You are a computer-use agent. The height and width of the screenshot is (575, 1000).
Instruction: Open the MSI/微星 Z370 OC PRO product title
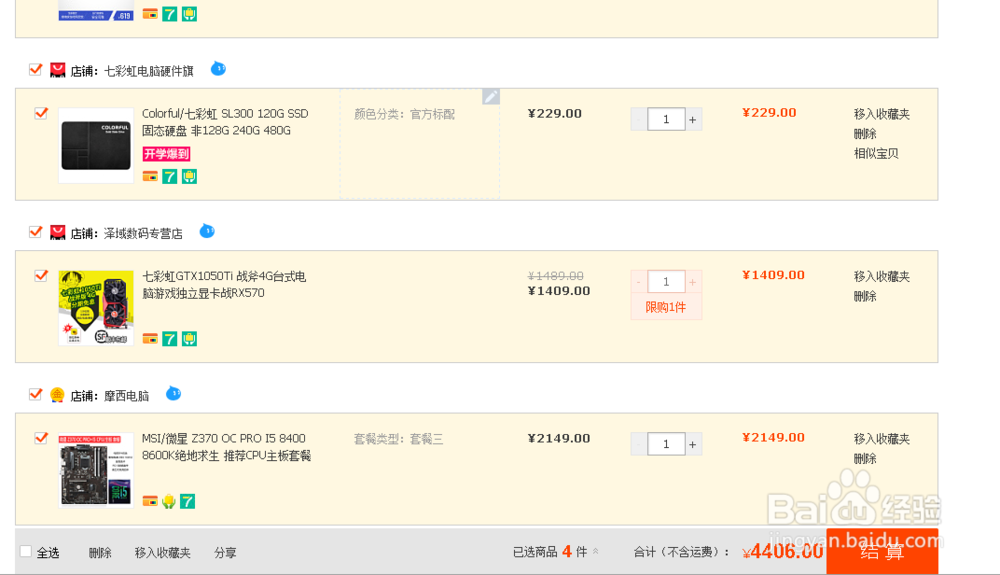coord(226,447)
